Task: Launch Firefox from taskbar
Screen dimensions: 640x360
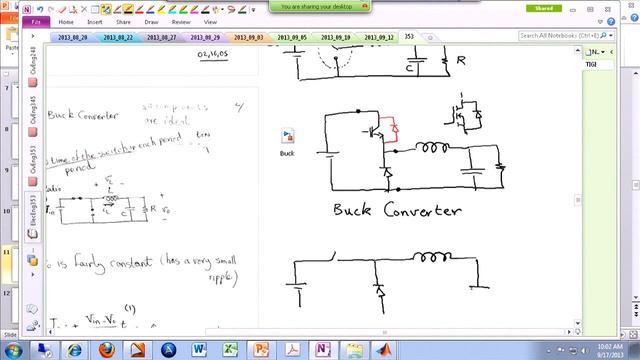Action: coord(107,350)
